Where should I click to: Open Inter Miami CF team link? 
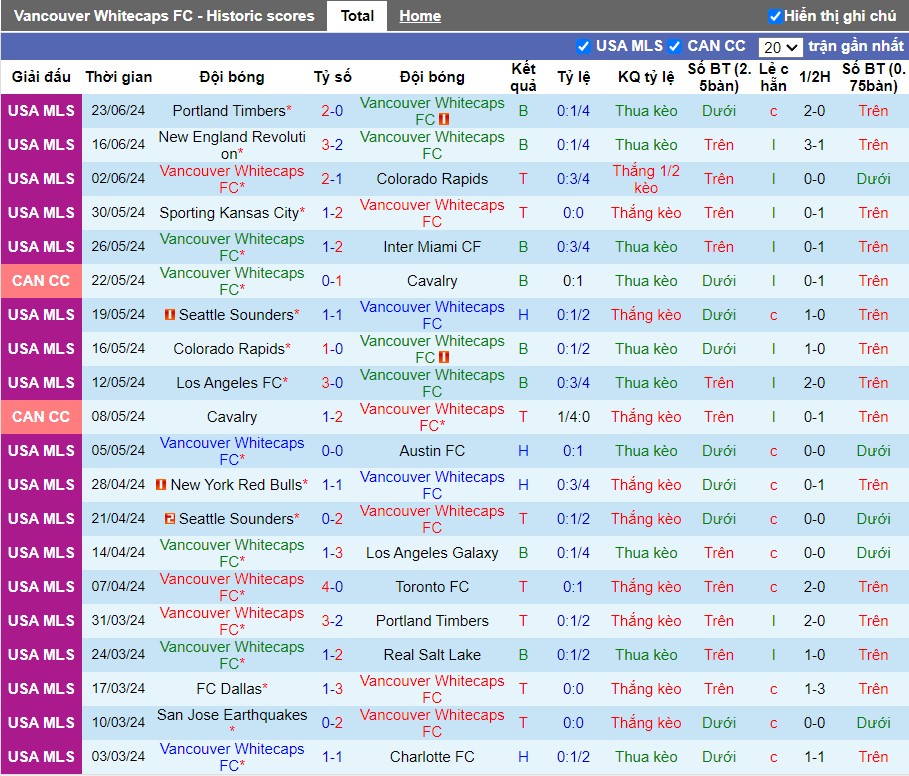point(432,247)
